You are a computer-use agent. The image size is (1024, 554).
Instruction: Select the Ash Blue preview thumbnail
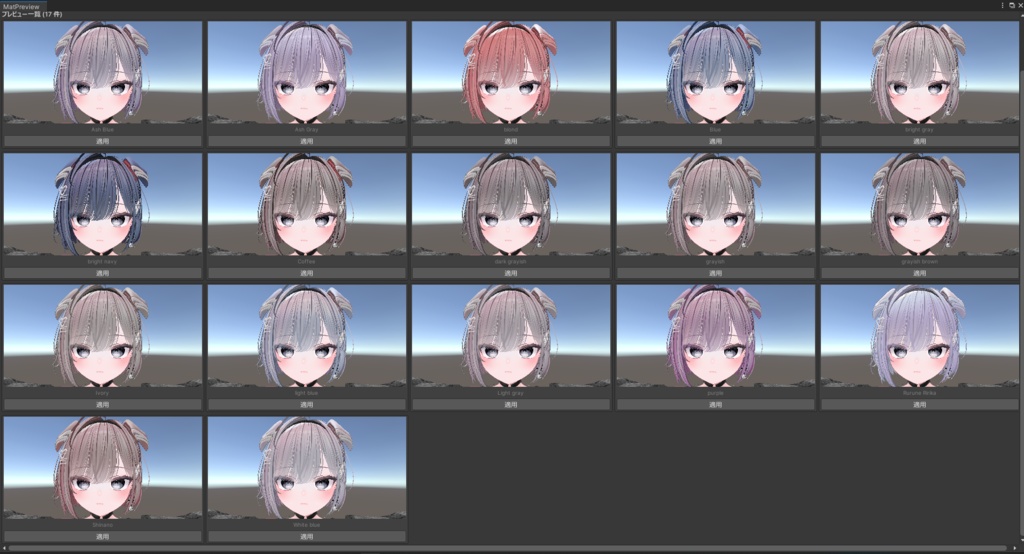coord(103,73)
